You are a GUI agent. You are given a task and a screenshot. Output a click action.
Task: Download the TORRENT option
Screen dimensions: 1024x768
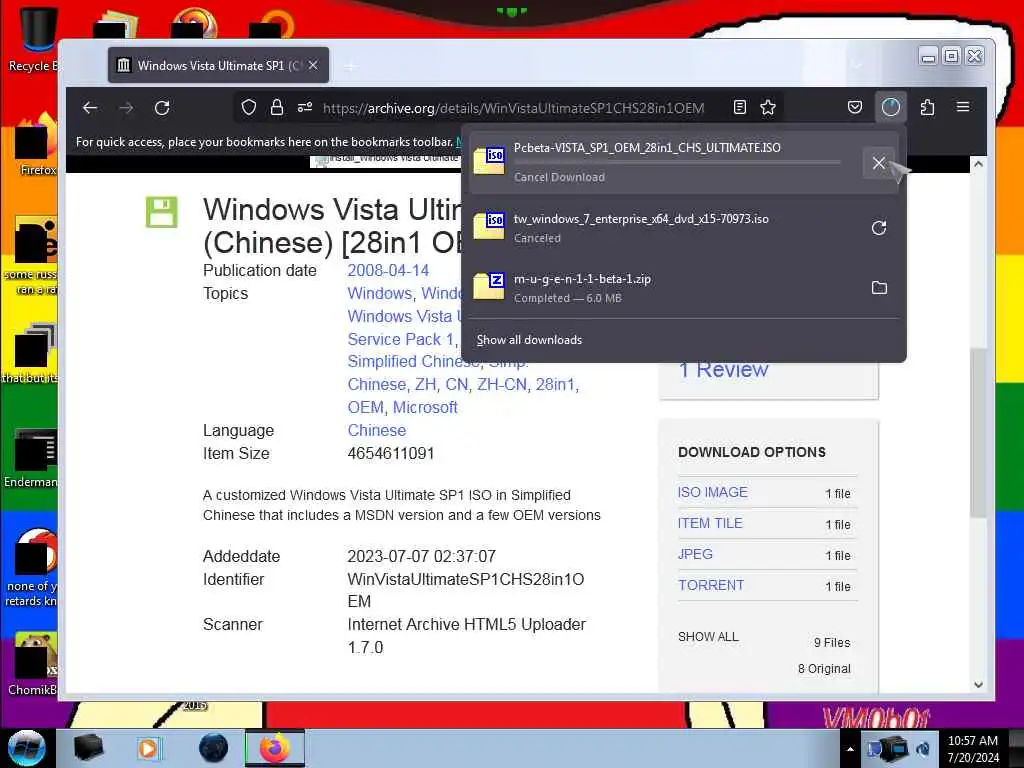click(711, 585)
